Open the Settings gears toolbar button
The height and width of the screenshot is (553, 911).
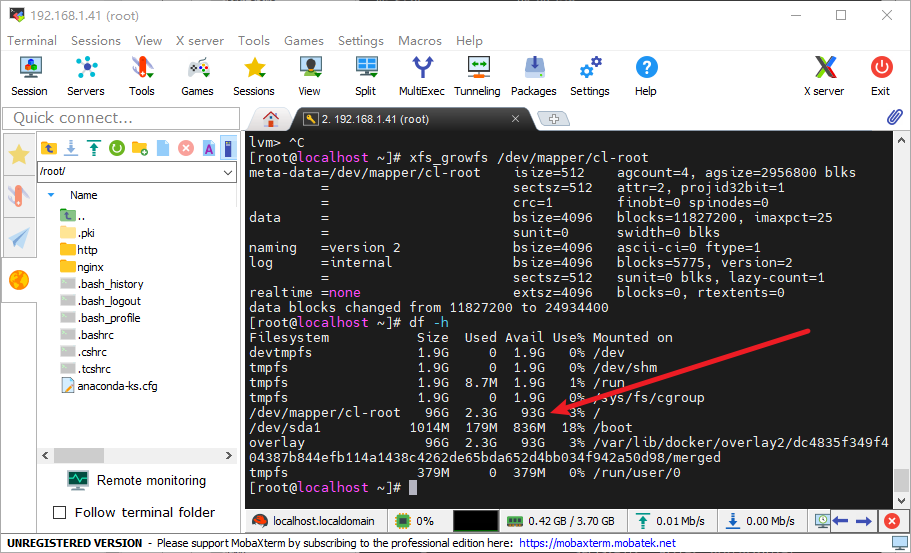pyautogui.click(x=590, y=76)
